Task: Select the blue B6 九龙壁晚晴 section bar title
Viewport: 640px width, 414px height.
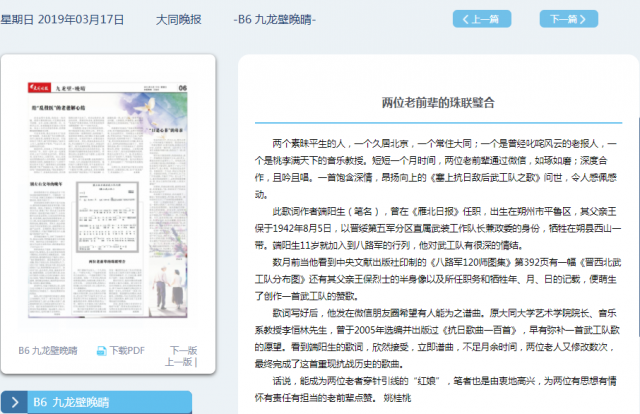Action: click(74, 402)
